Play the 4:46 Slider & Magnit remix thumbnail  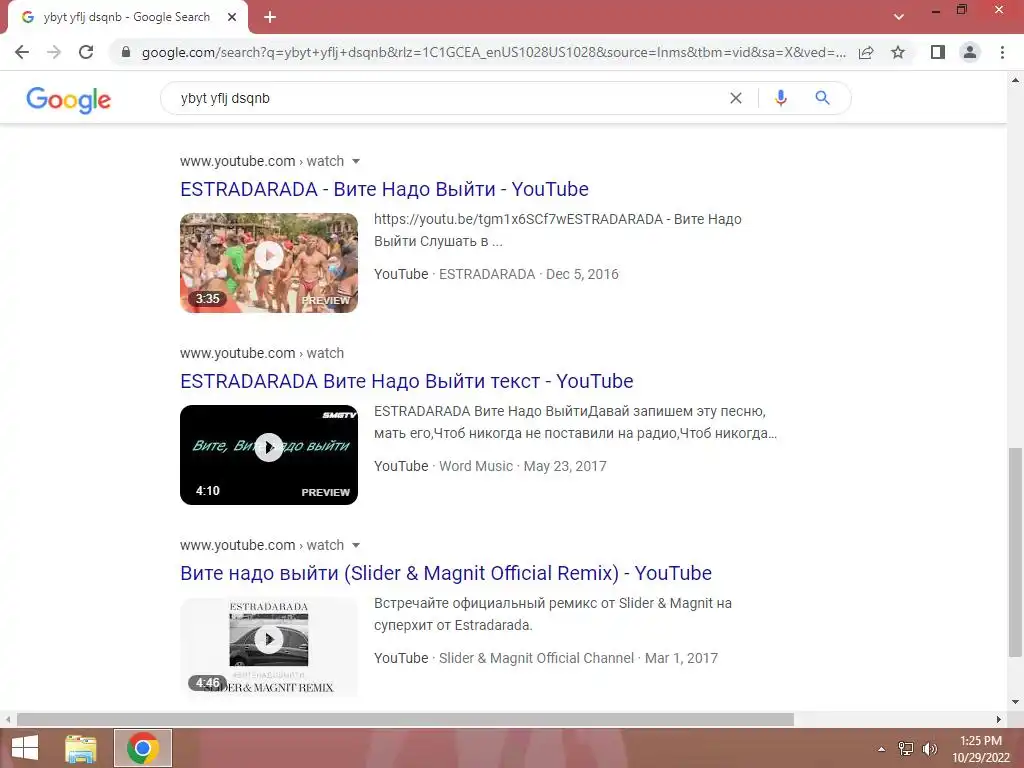(269, 647)
